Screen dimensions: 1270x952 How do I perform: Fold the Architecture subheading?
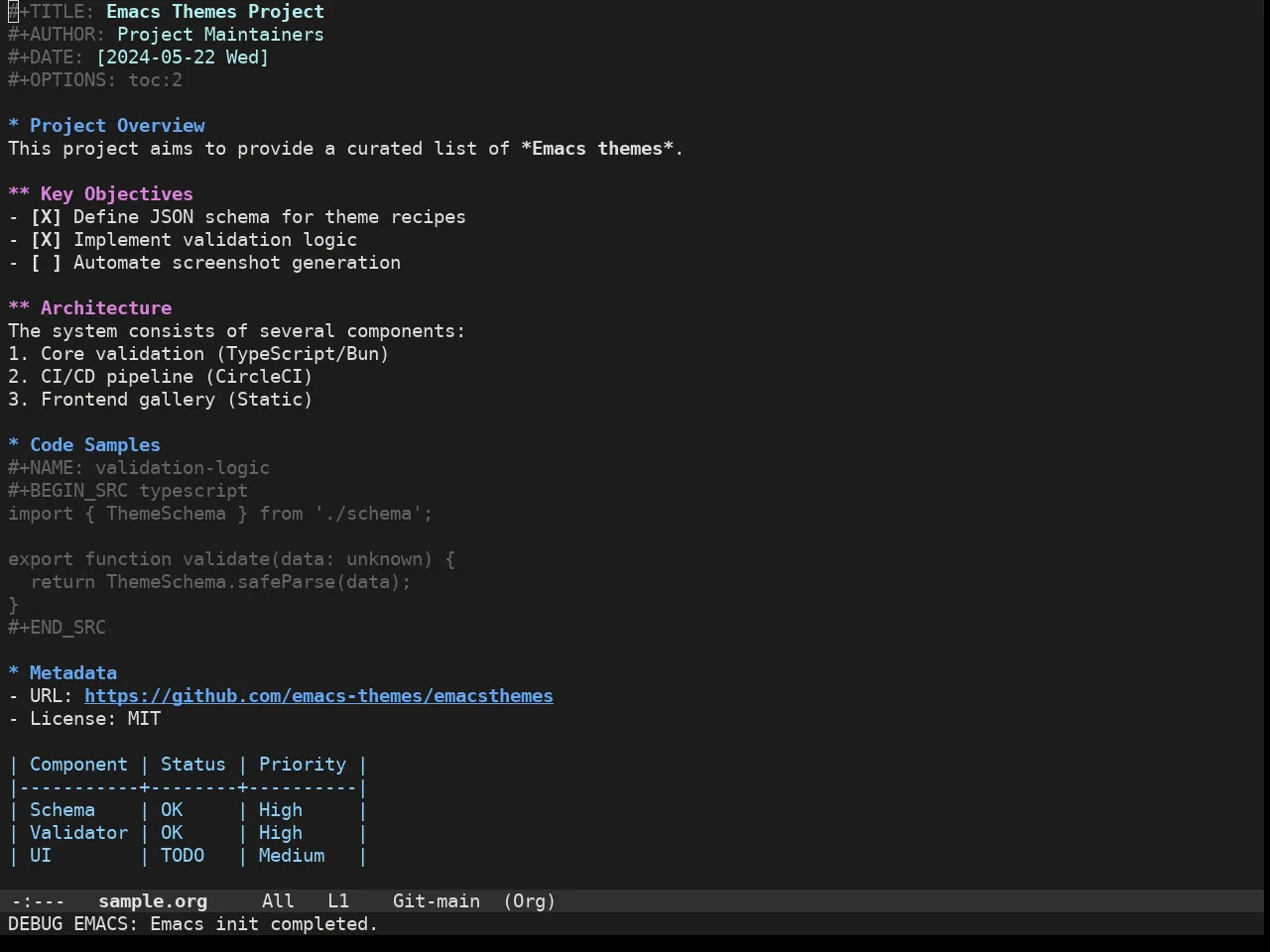pos(89,308)
